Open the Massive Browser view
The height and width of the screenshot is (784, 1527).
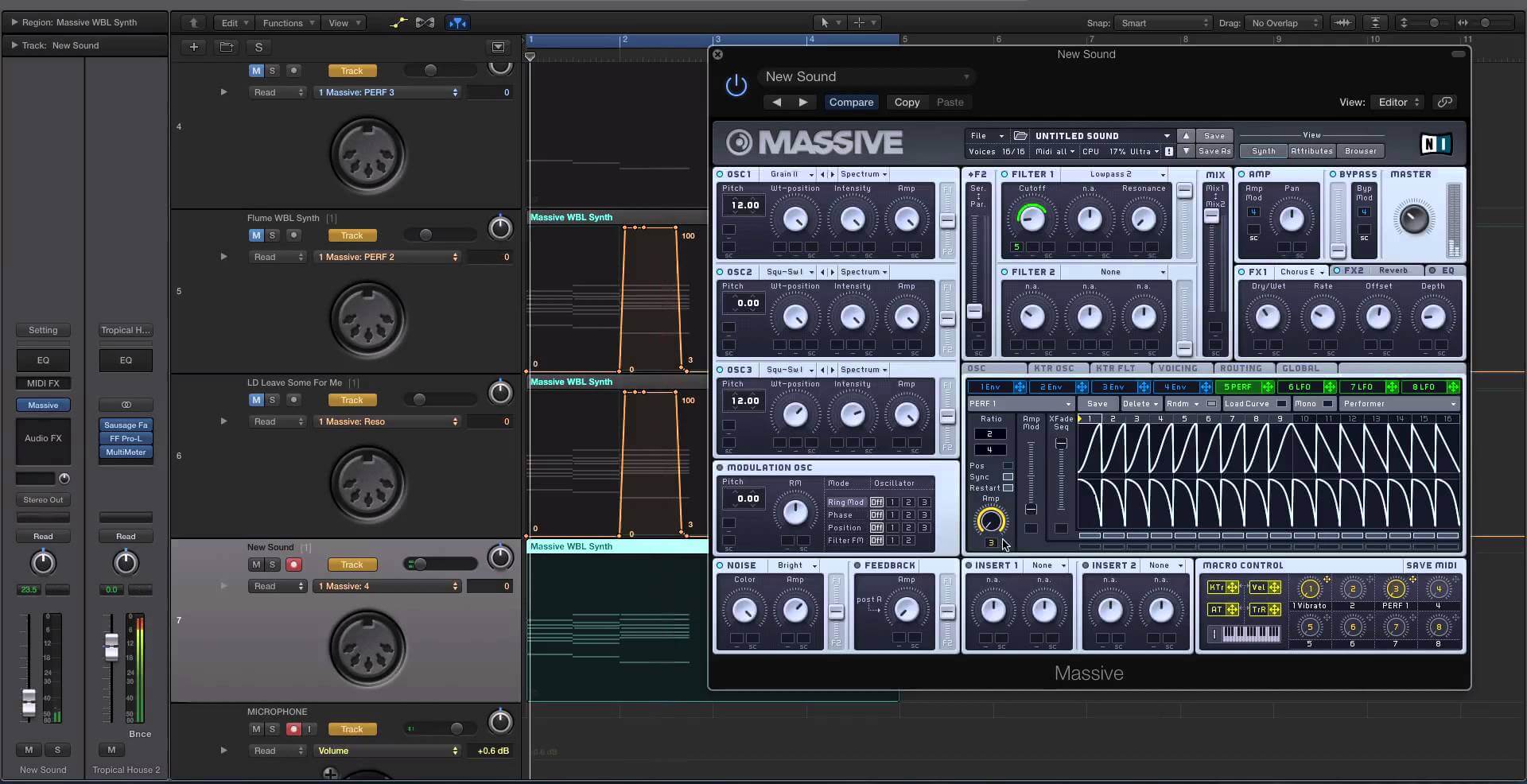pos(1360,151)
